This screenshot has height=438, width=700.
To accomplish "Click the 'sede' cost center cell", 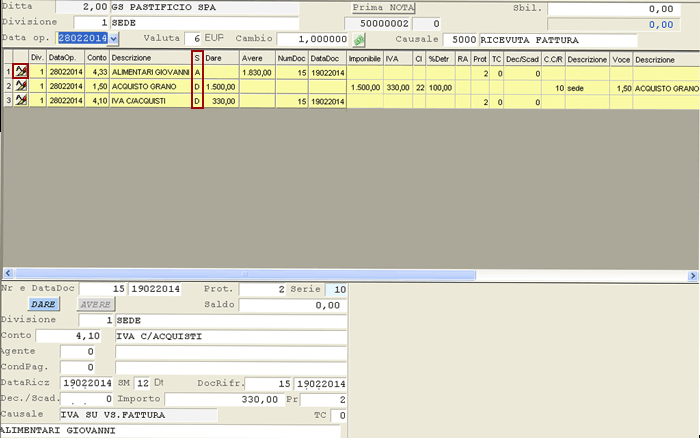I will 588,88.
